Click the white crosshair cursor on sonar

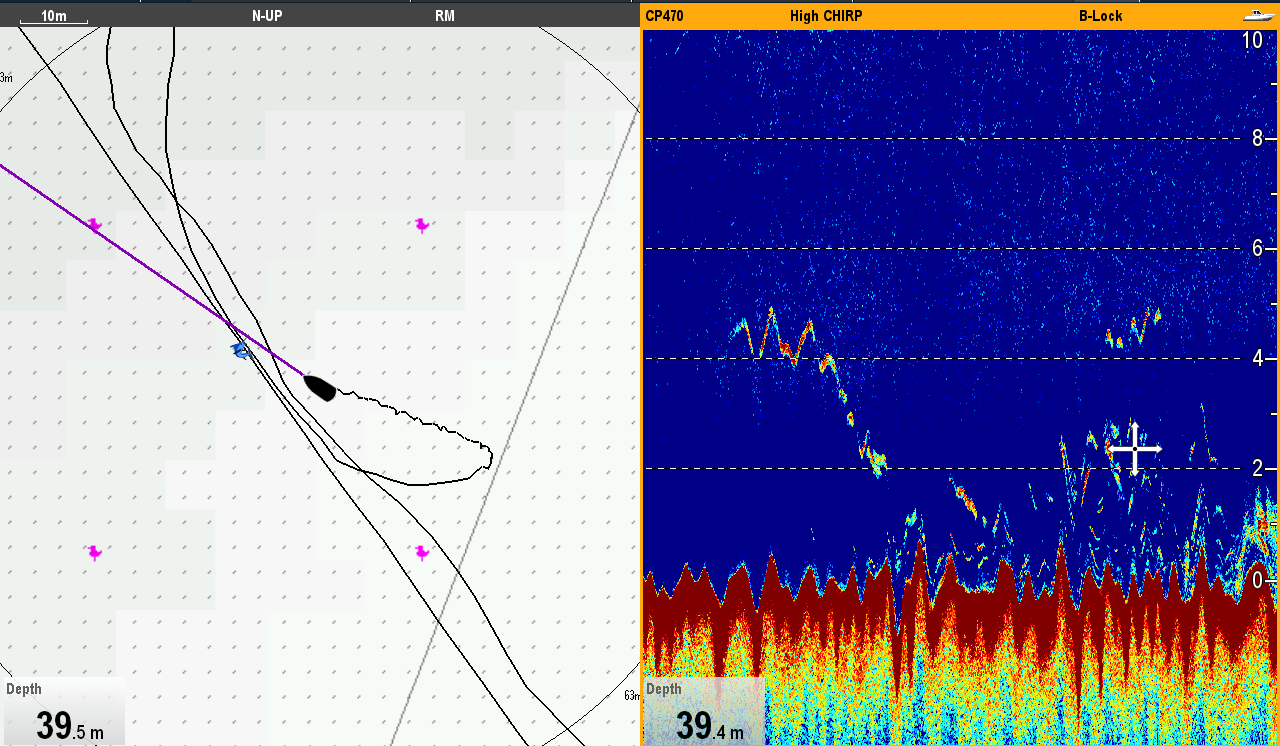1135,449
